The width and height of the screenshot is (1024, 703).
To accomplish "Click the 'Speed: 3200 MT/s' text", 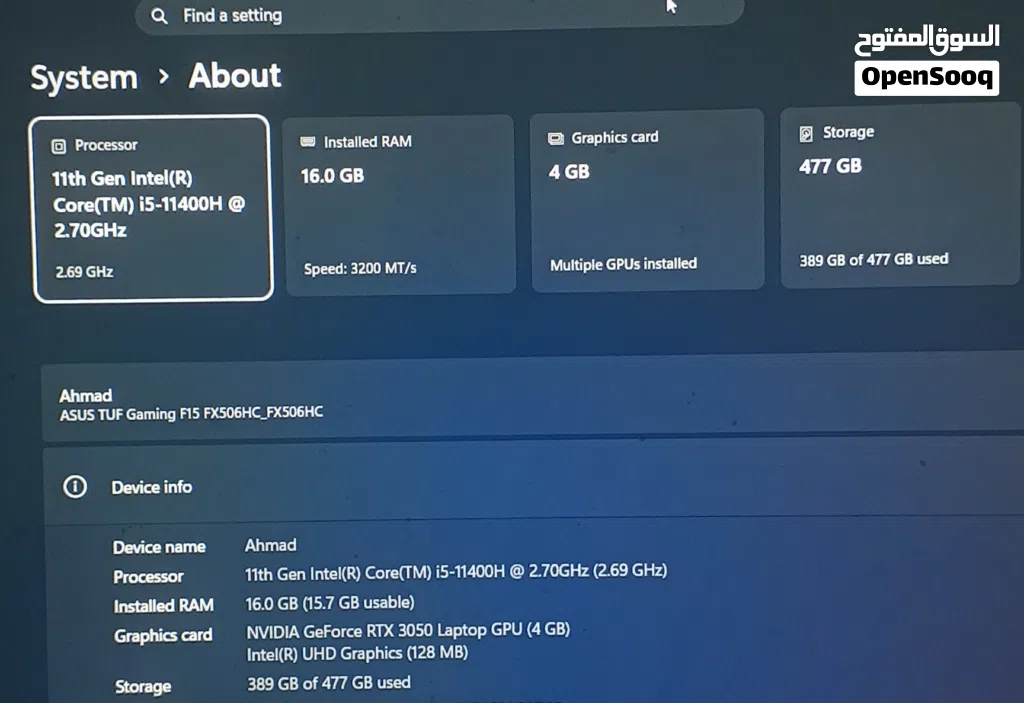I will click(360, 269).
